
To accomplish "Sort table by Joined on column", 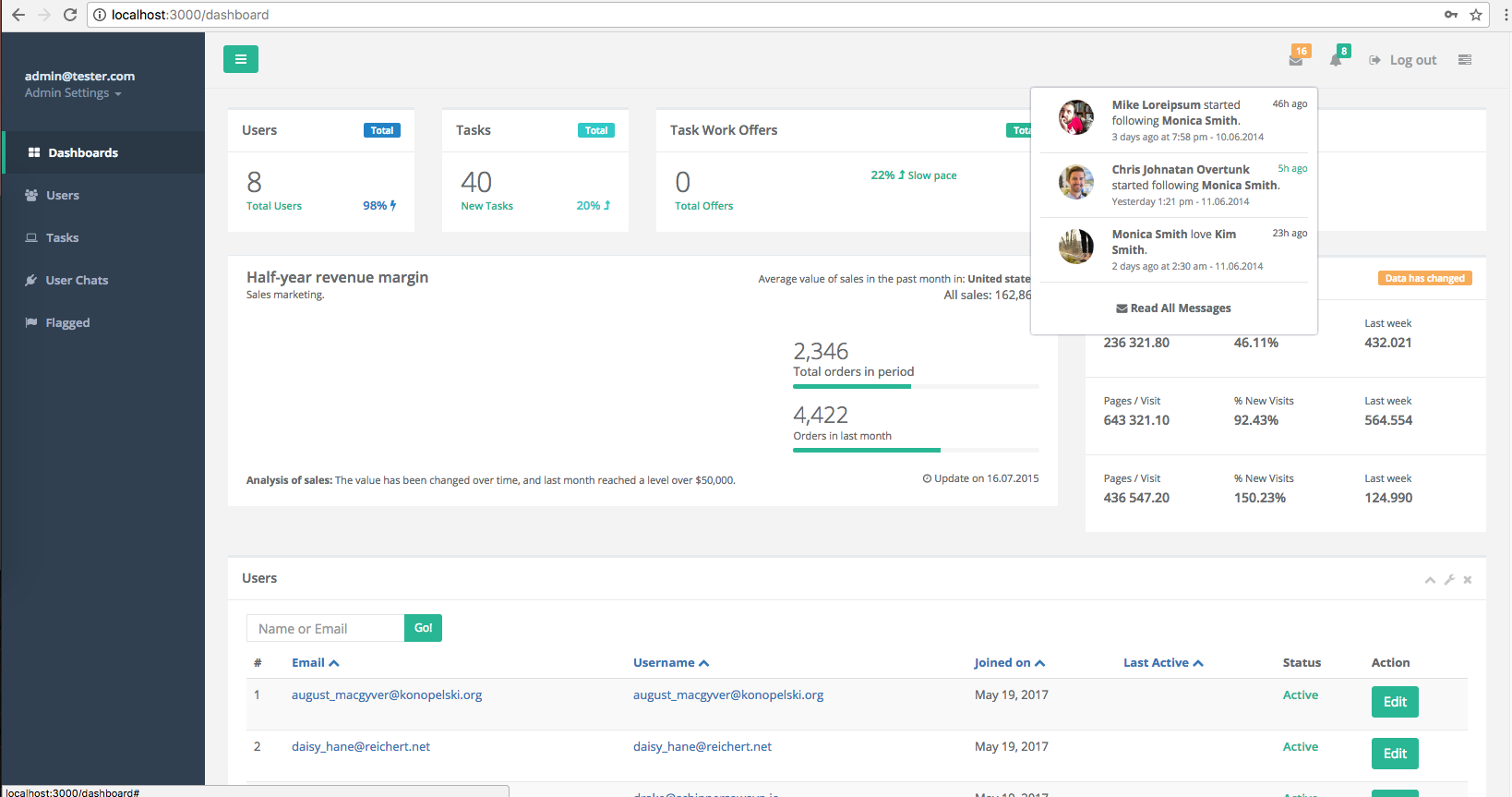I will (x=1010, y=663).
